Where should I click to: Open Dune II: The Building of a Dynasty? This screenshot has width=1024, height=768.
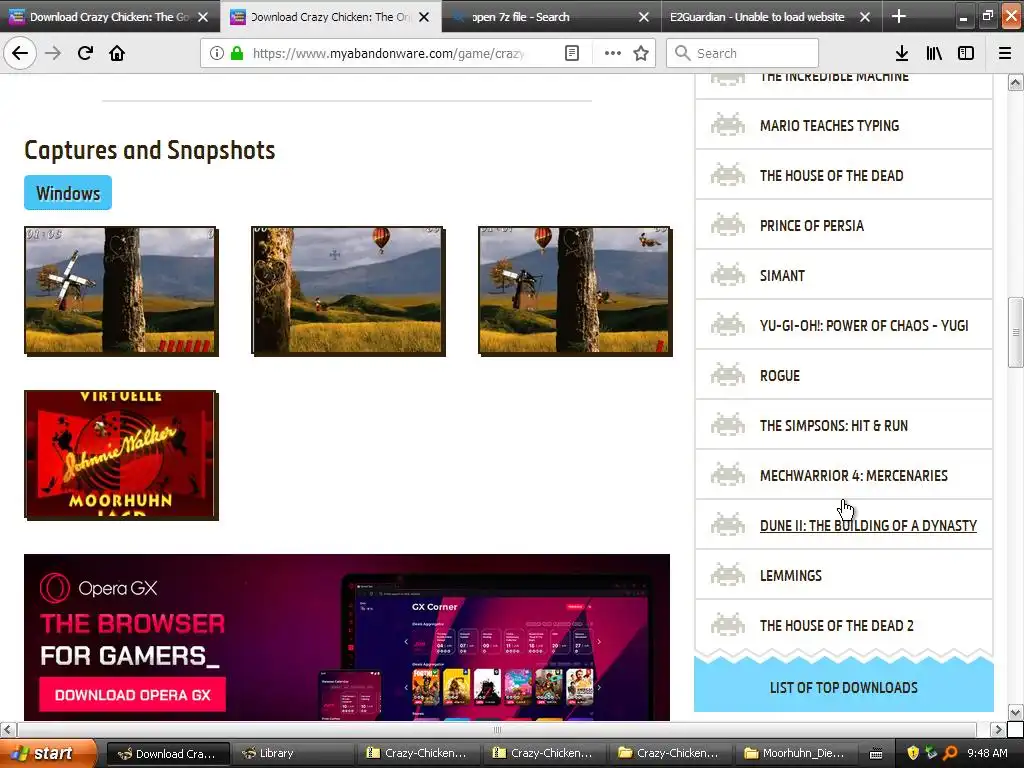point(869,526)
